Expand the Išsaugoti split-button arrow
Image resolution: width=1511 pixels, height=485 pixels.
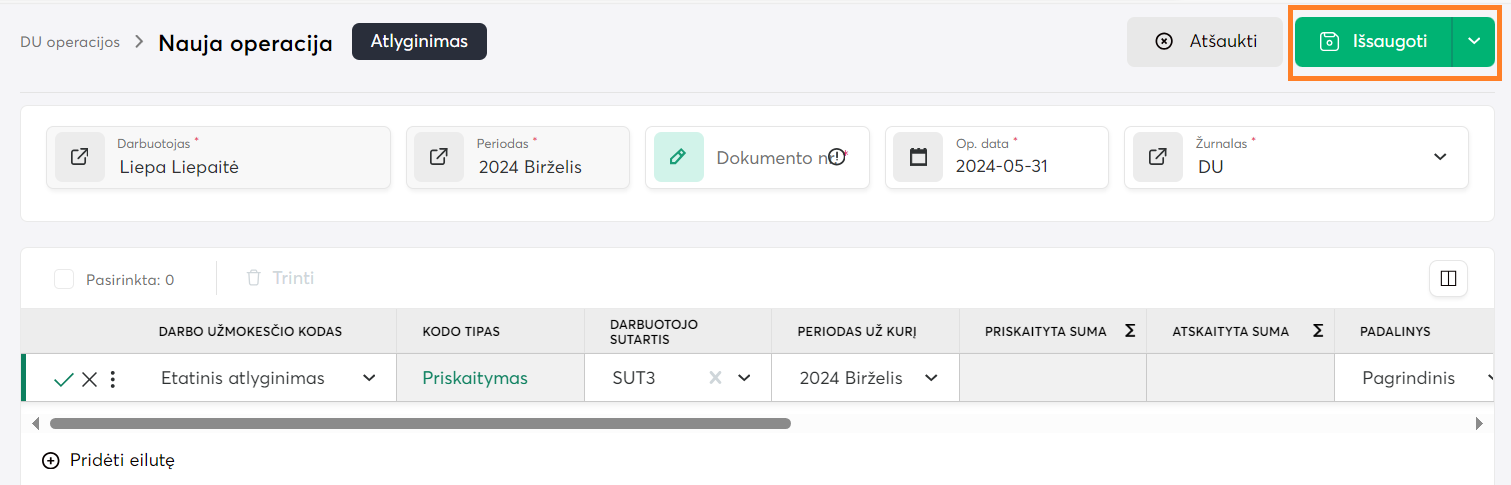coord(1473,42)
